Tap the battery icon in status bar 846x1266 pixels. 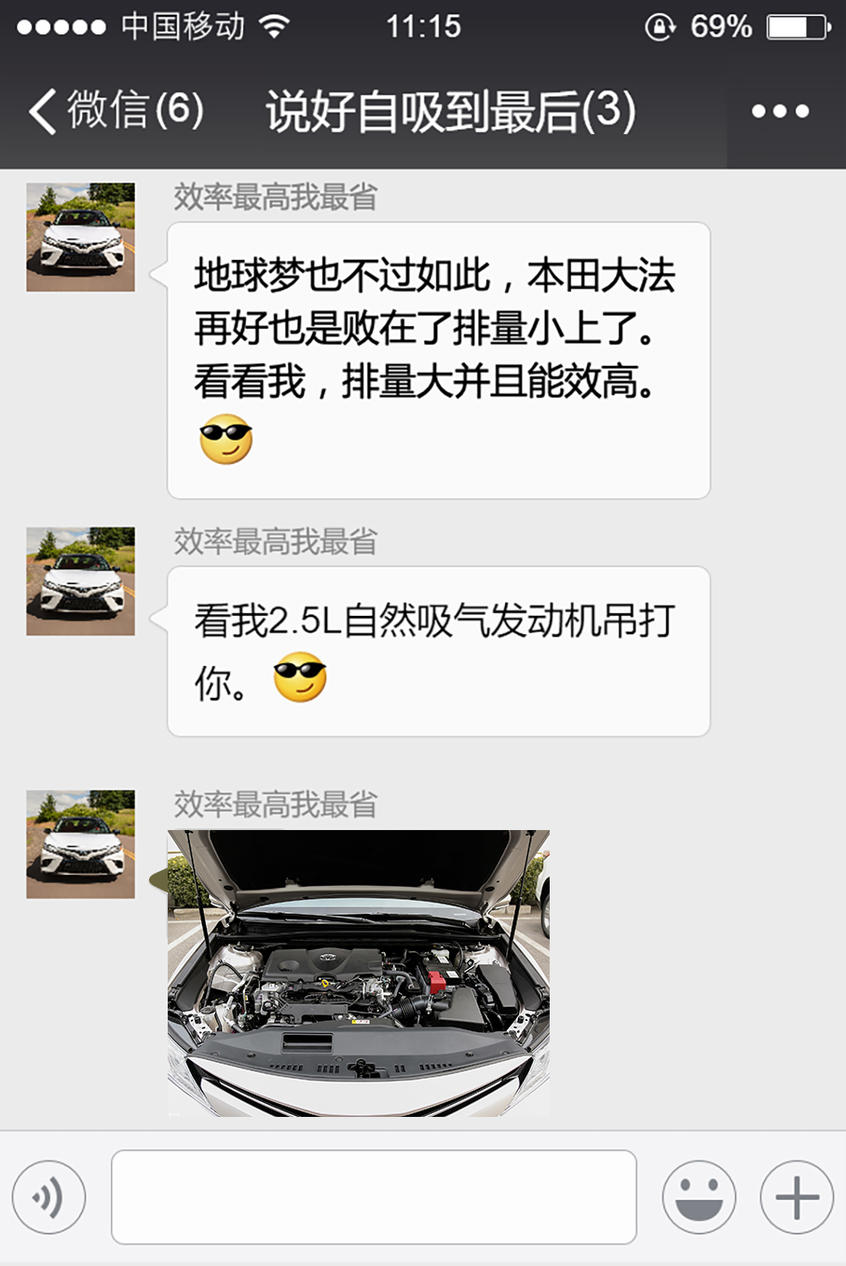(x=797, y=26)
